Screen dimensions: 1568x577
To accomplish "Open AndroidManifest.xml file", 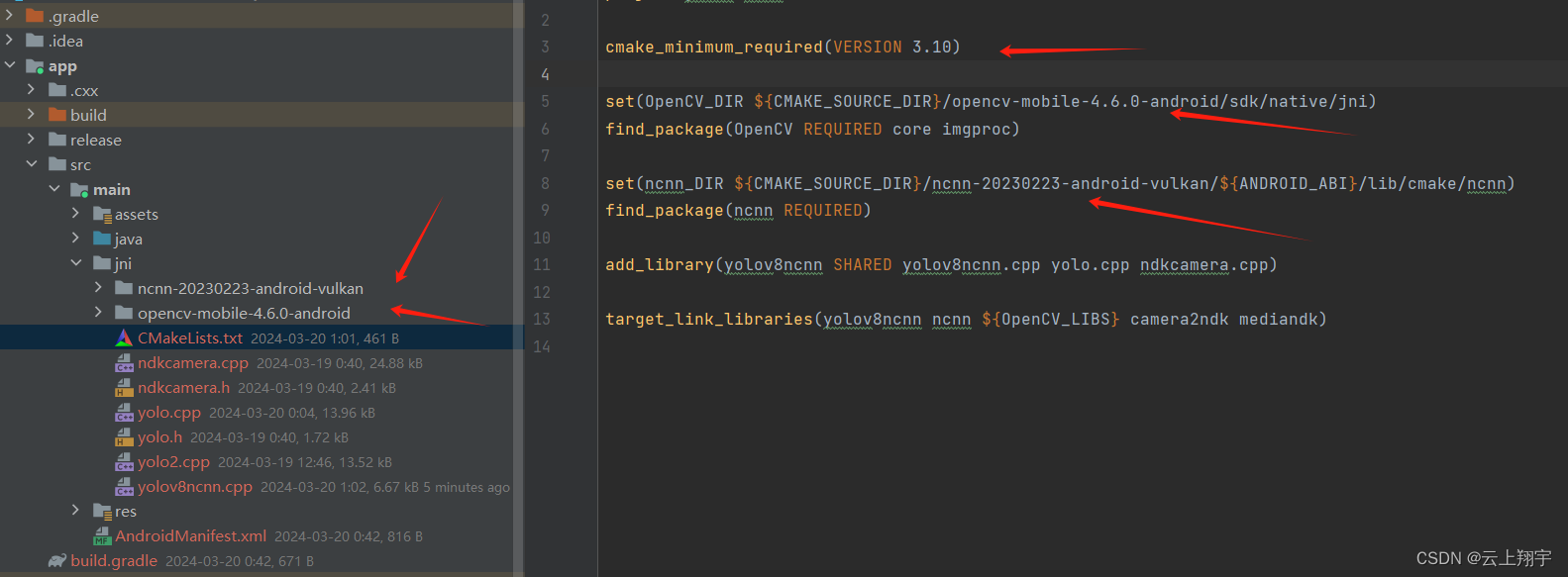I will [x=191, y=536].
